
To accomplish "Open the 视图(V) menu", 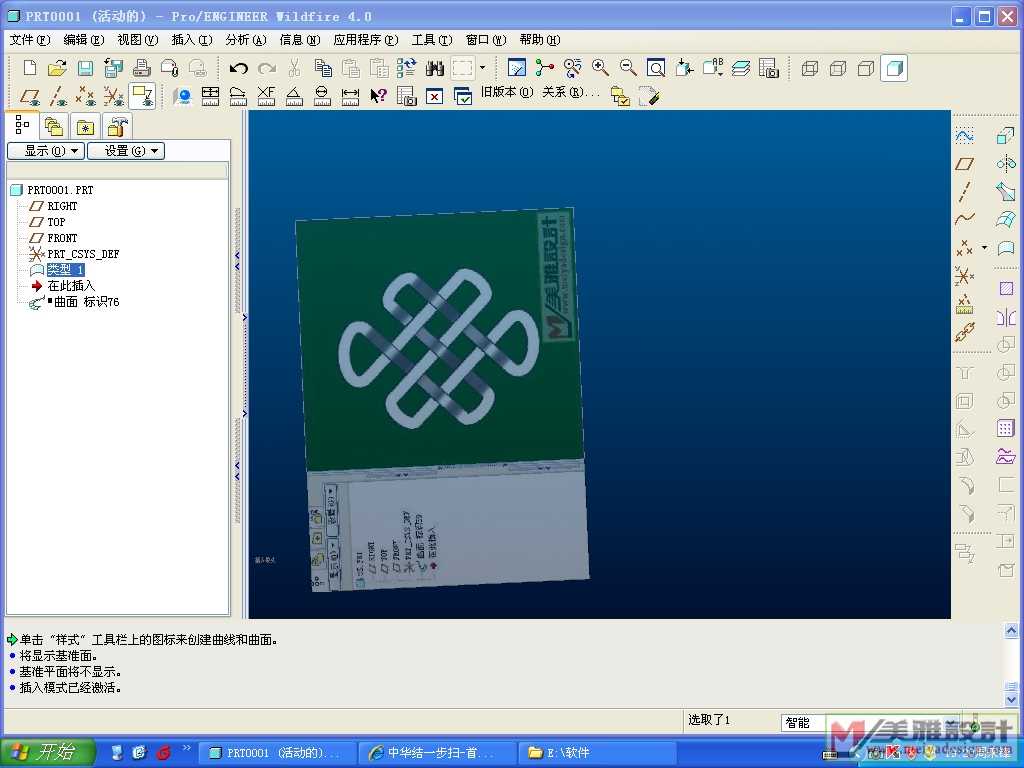I will coord(138,40).
